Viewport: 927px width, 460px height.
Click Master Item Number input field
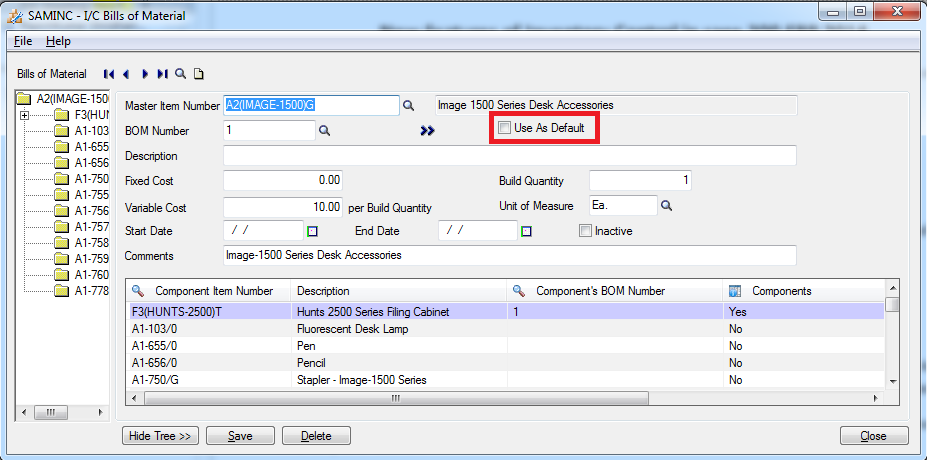tap(312, 105)
